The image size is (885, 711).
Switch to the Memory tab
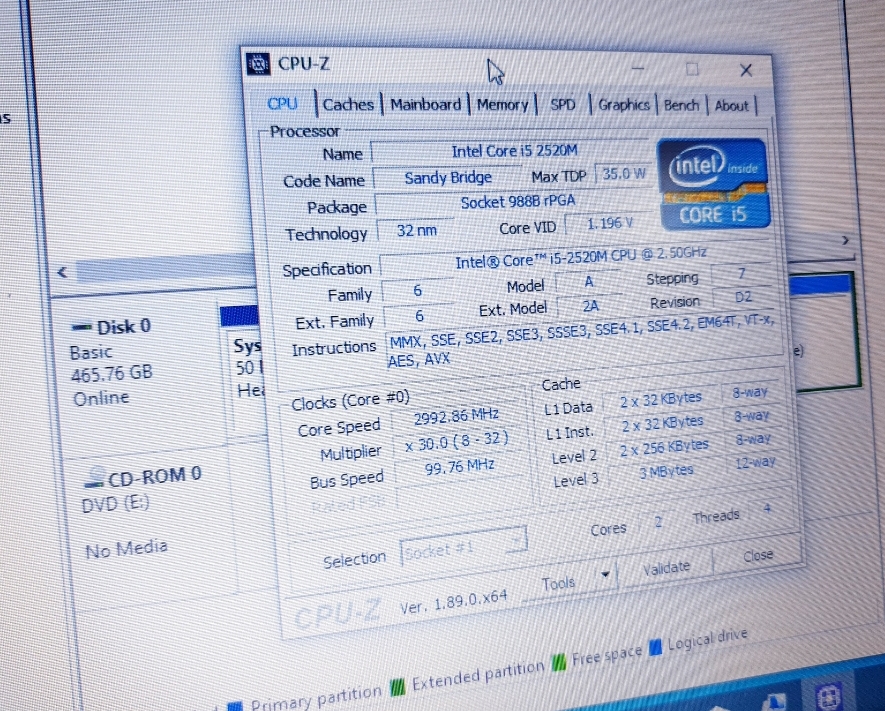point(502,104)
